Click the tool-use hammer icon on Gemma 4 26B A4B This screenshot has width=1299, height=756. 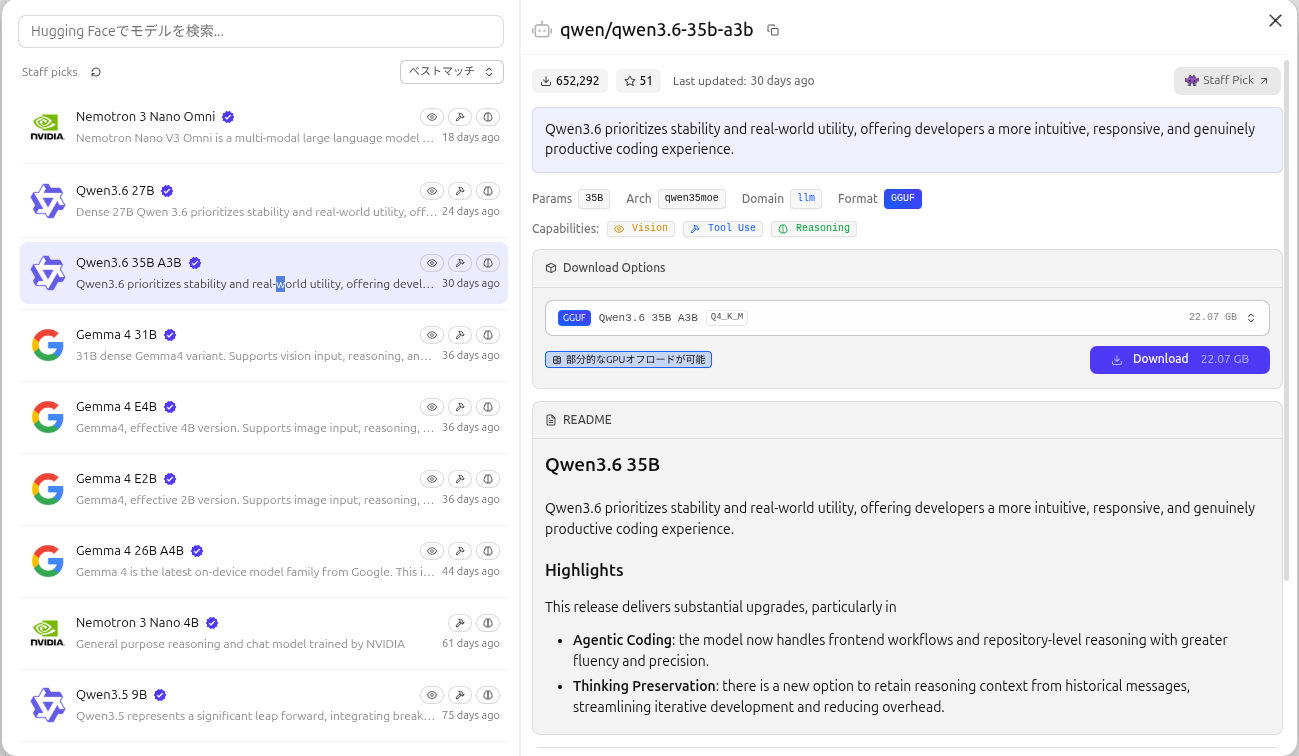[460, 551]
